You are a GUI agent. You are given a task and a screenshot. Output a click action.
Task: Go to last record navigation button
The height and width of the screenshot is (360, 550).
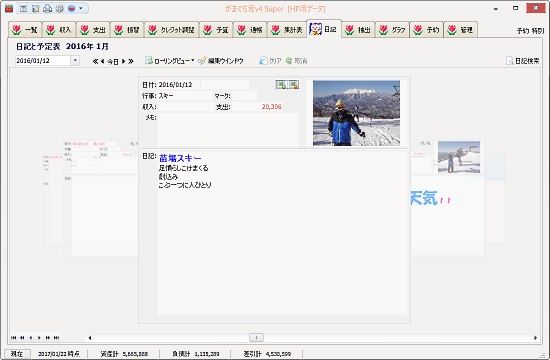pyautogui.click(x=56, y=338)
